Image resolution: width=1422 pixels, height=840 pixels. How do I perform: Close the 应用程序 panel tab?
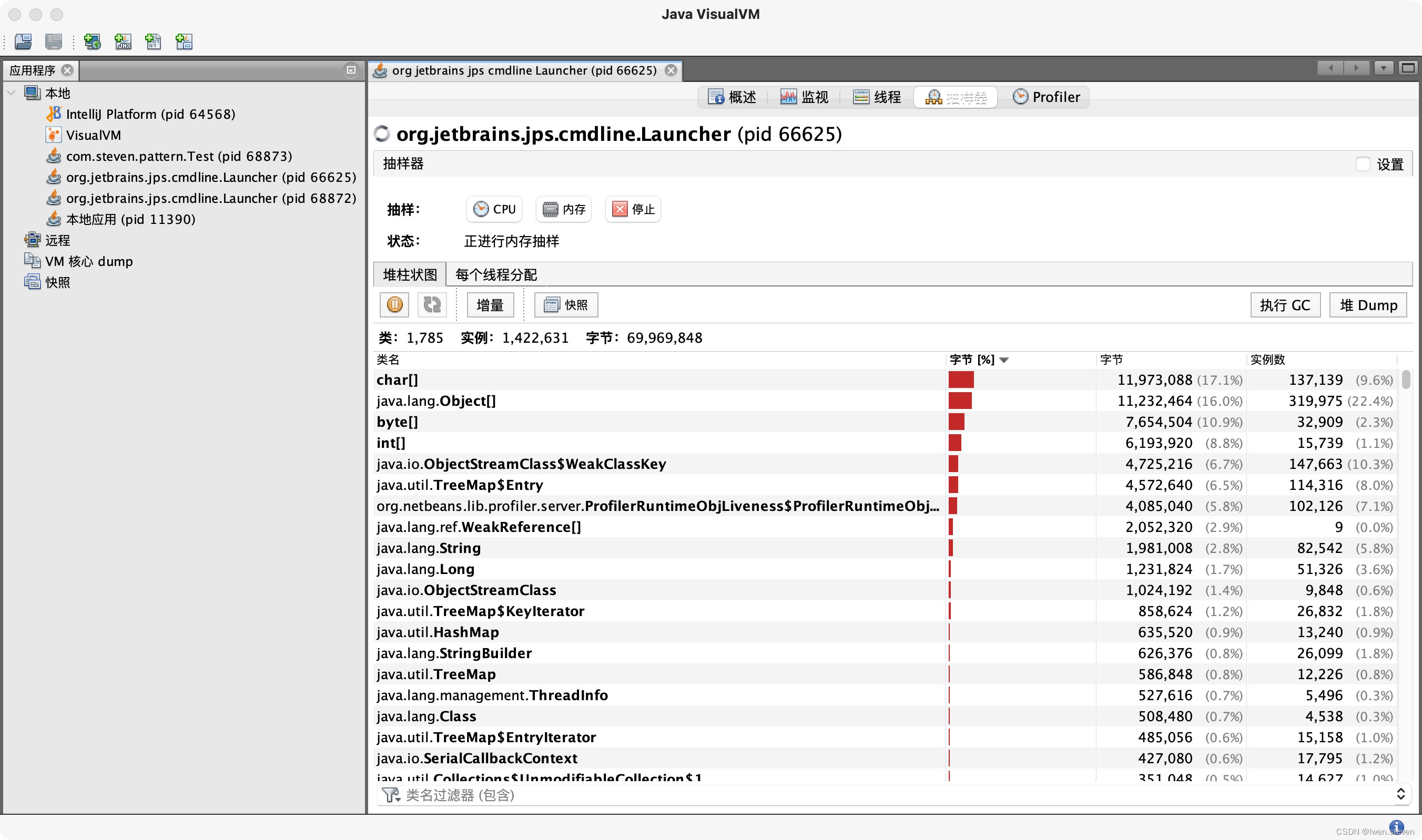pos(67,70)
